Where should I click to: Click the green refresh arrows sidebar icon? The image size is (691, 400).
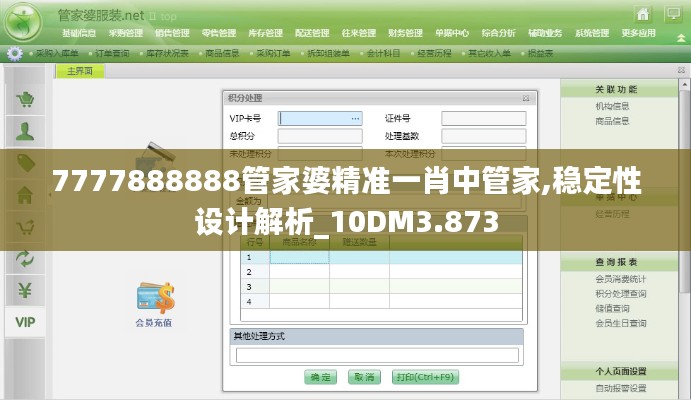[x=25, y=259]
